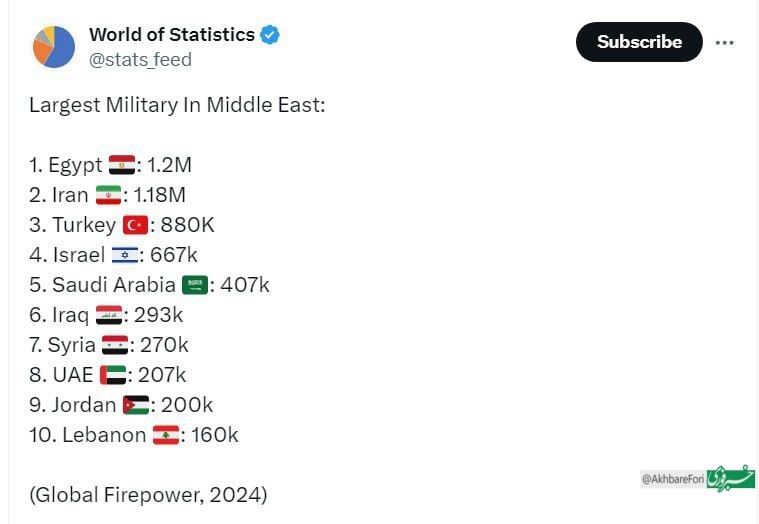
Task: Click the Global Firepower, 2024 source text
Action: coord(148,494)
